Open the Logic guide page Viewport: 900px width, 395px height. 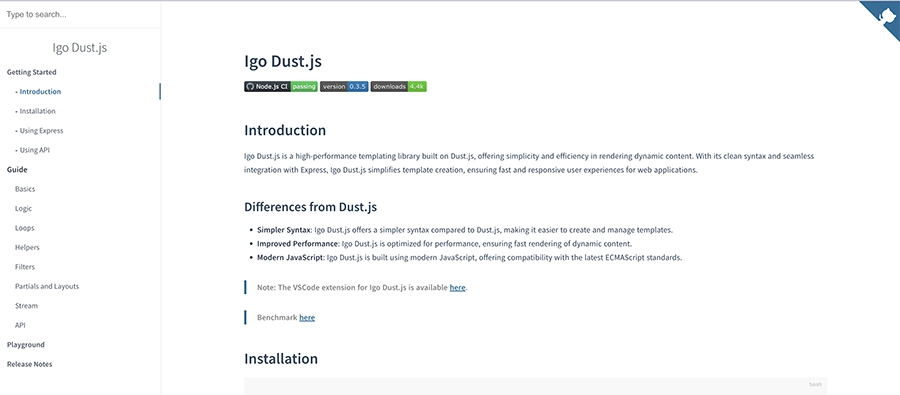coord(24,208)
